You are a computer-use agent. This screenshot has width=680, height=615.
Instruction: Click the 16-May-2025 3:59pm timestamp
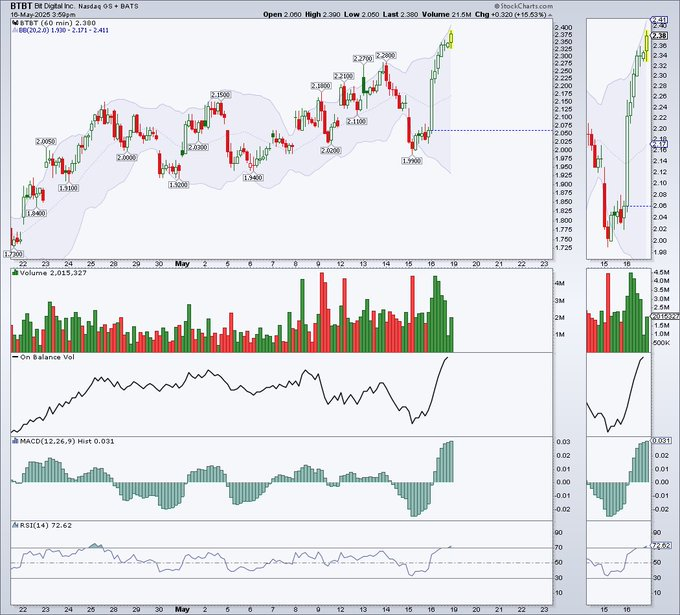(x=43, y=14)
